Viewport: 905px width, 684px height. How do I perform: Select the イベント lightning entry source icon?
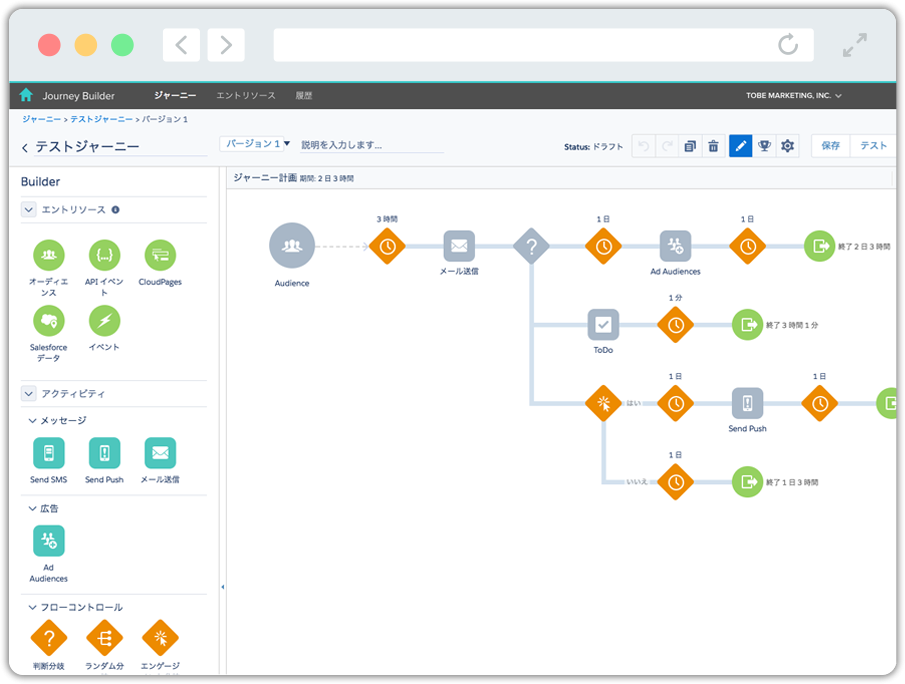pos(104,321)
